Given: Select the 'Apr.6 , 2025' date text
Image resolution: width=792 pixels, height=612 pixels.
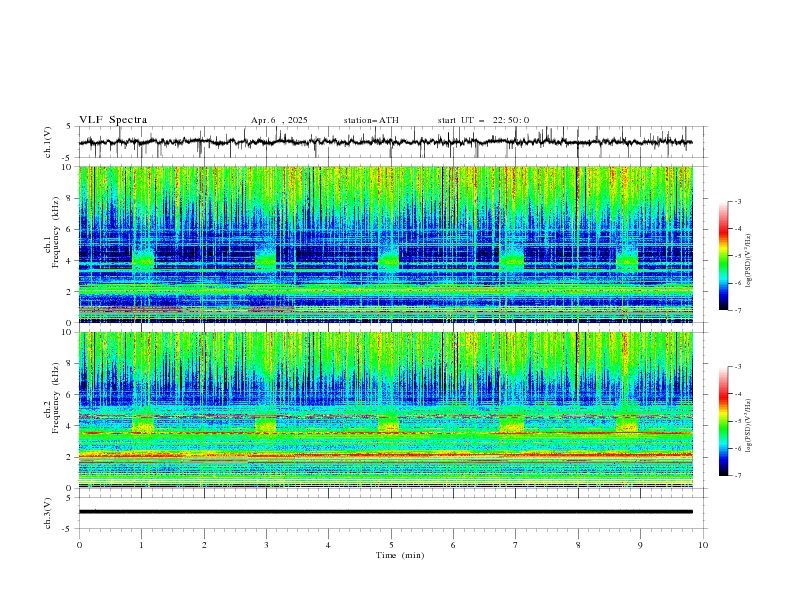Looking at the screenshot, I should [279, 120].
